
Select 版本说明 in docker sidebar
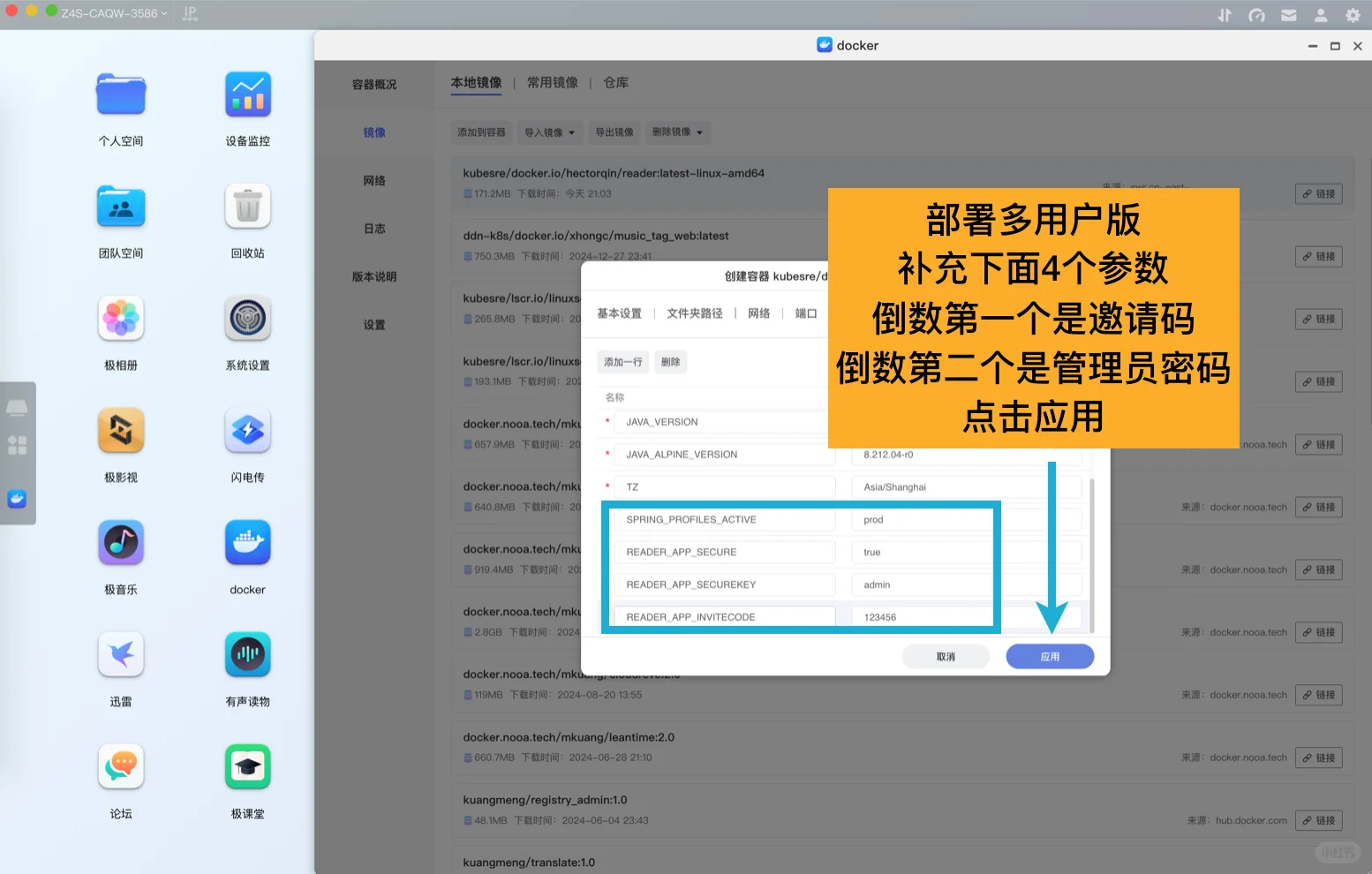pos(374,276)
